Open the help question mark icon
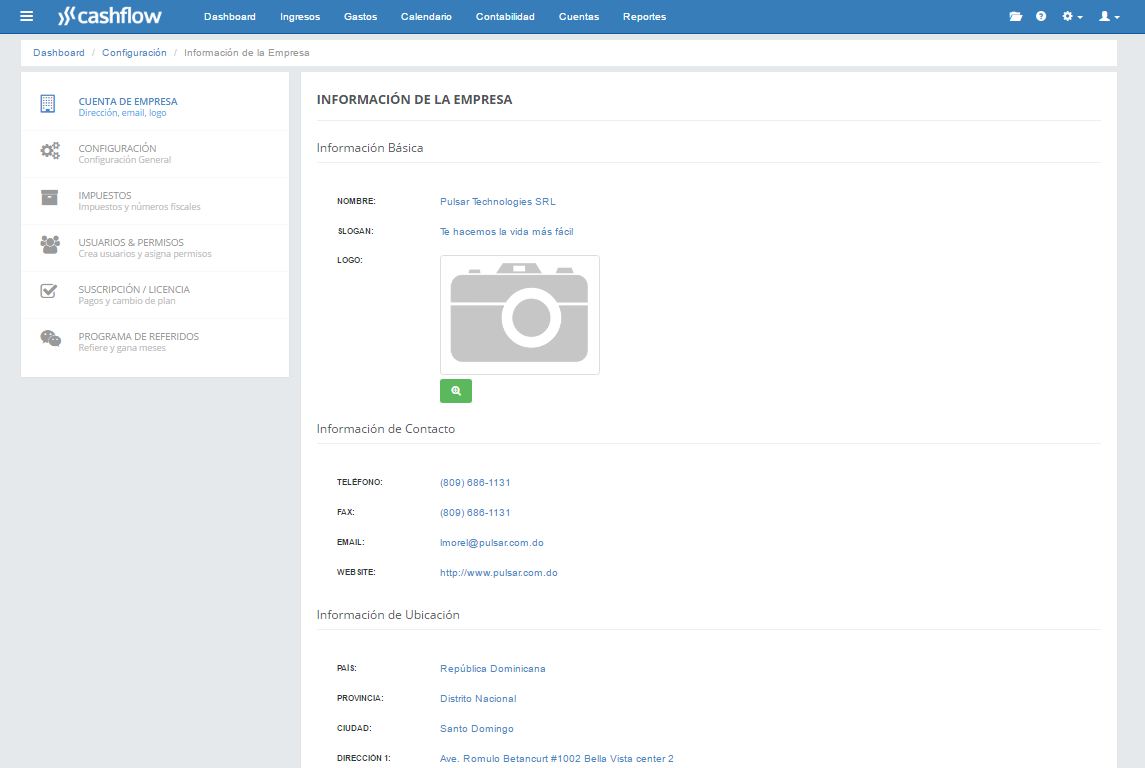Screen dimensions: 1145x768 click(x=1041, y=16)
